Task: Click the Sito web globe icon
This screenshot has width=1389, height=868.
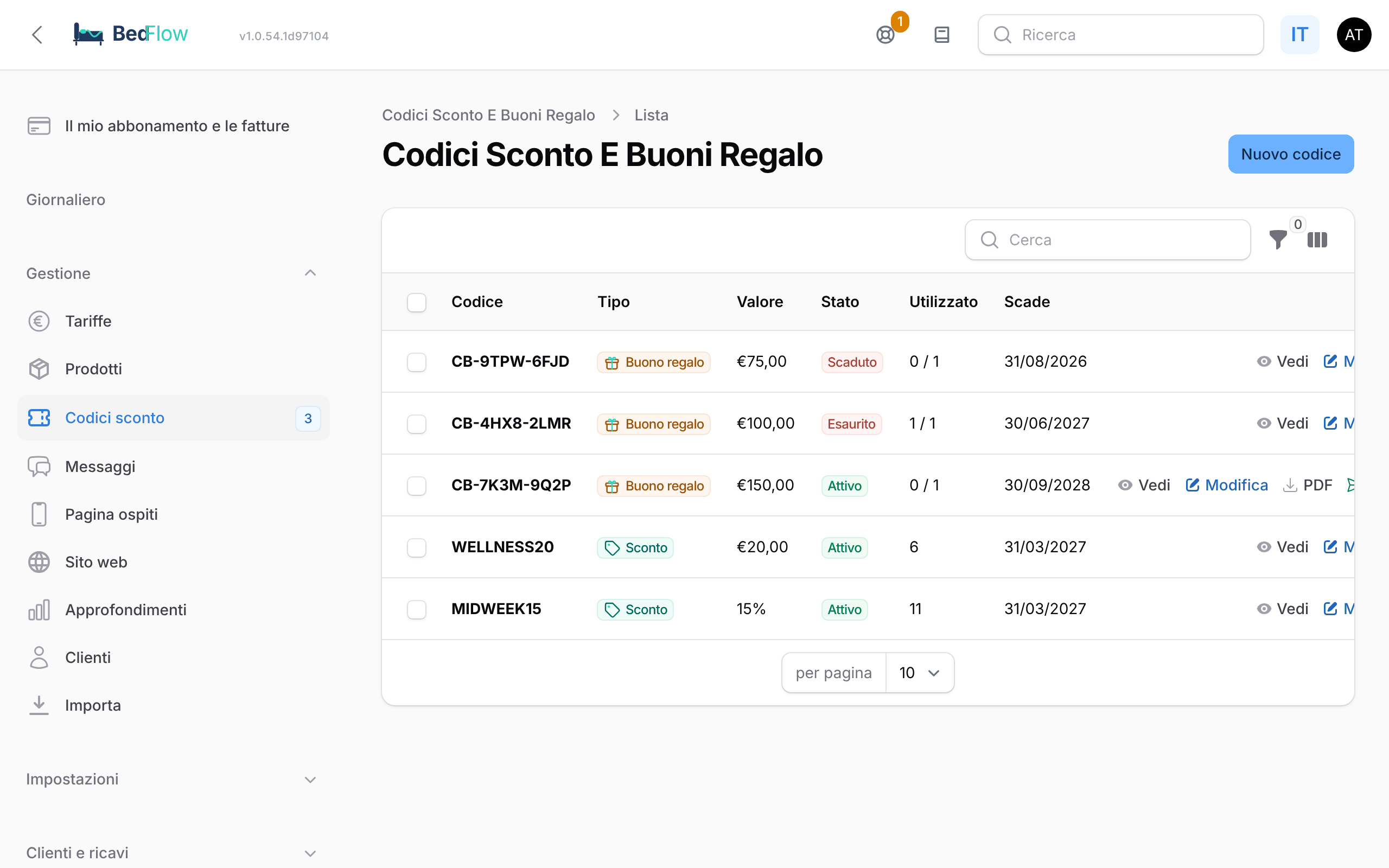Action: 39,562
